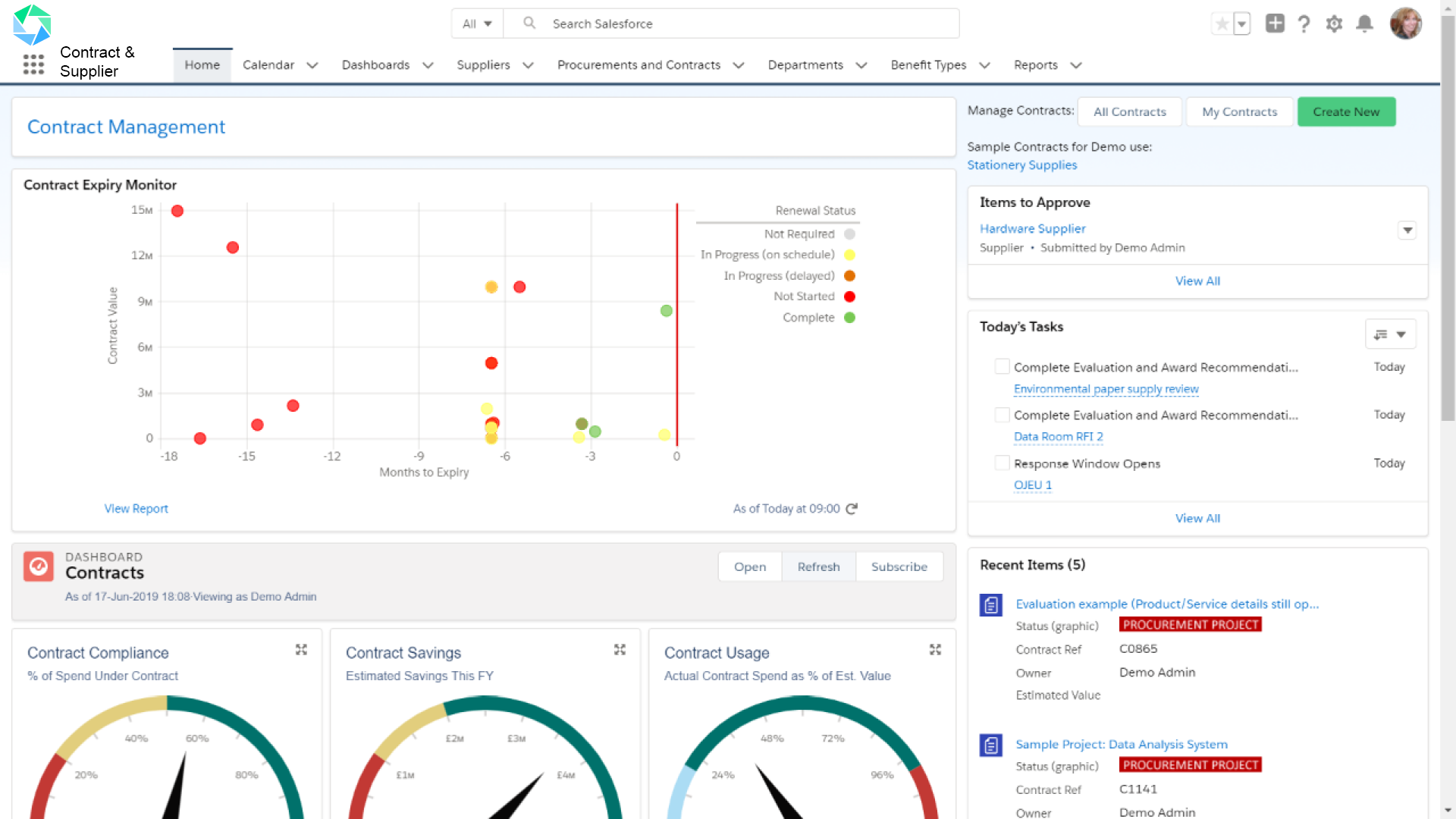Open the user profile avatar
1456x819 pixels.
(1406, 24)
